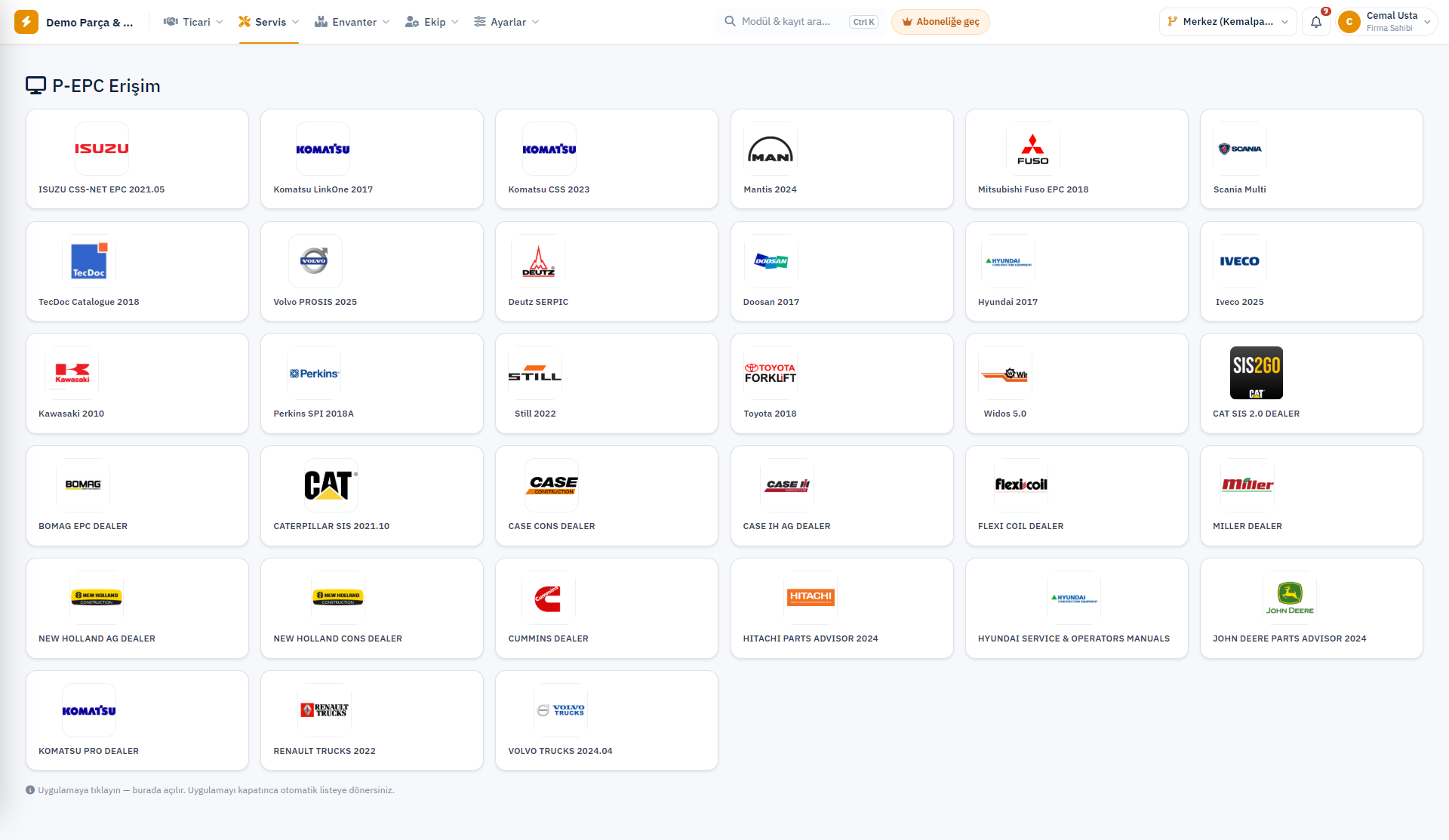Viewport: 1449px width, 840px height.
Task: Open the Kawasaki 2010 logo
Action: tap(72, 373)
